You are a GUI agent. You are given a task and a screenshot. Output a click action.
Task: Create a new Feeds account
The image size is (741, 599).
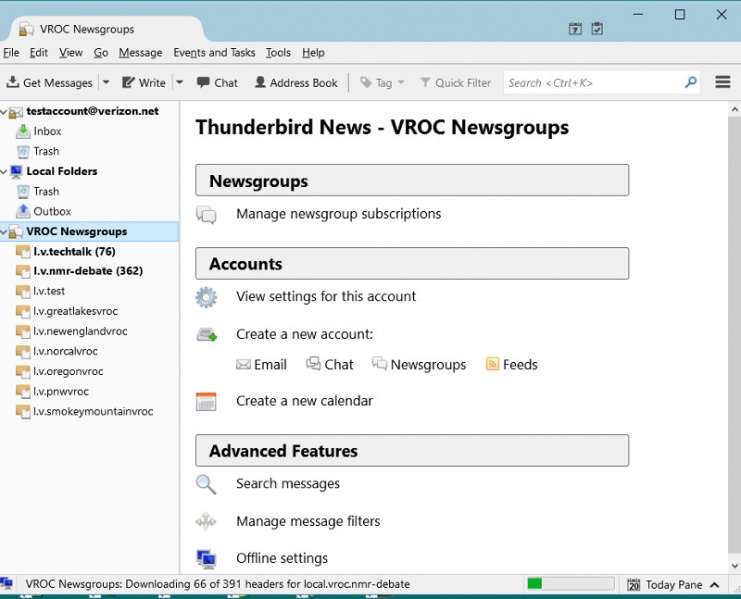[511, 364]
